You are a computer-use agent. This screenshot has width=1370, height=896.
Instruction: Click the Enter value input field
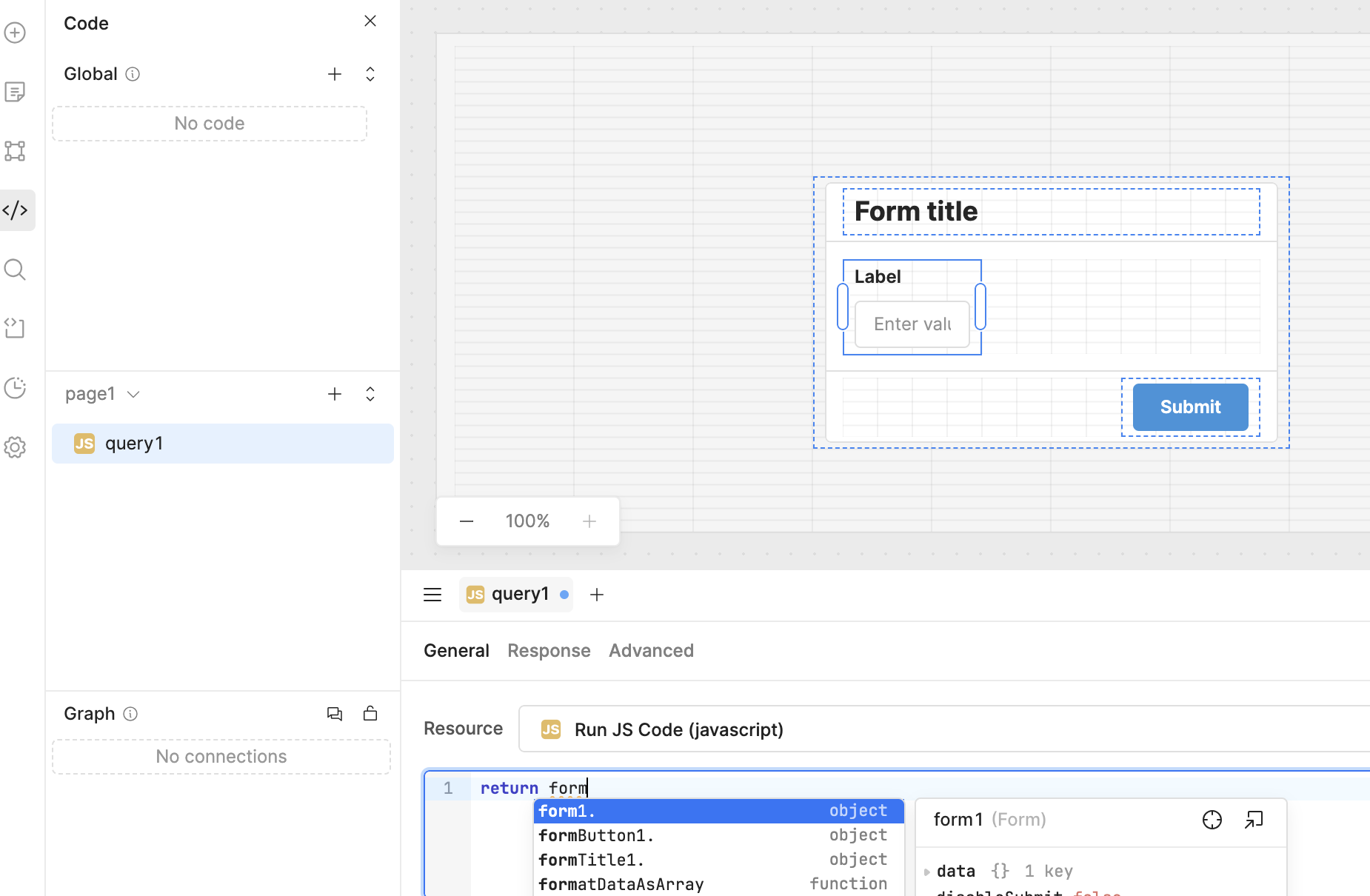[x=912, y=324]
